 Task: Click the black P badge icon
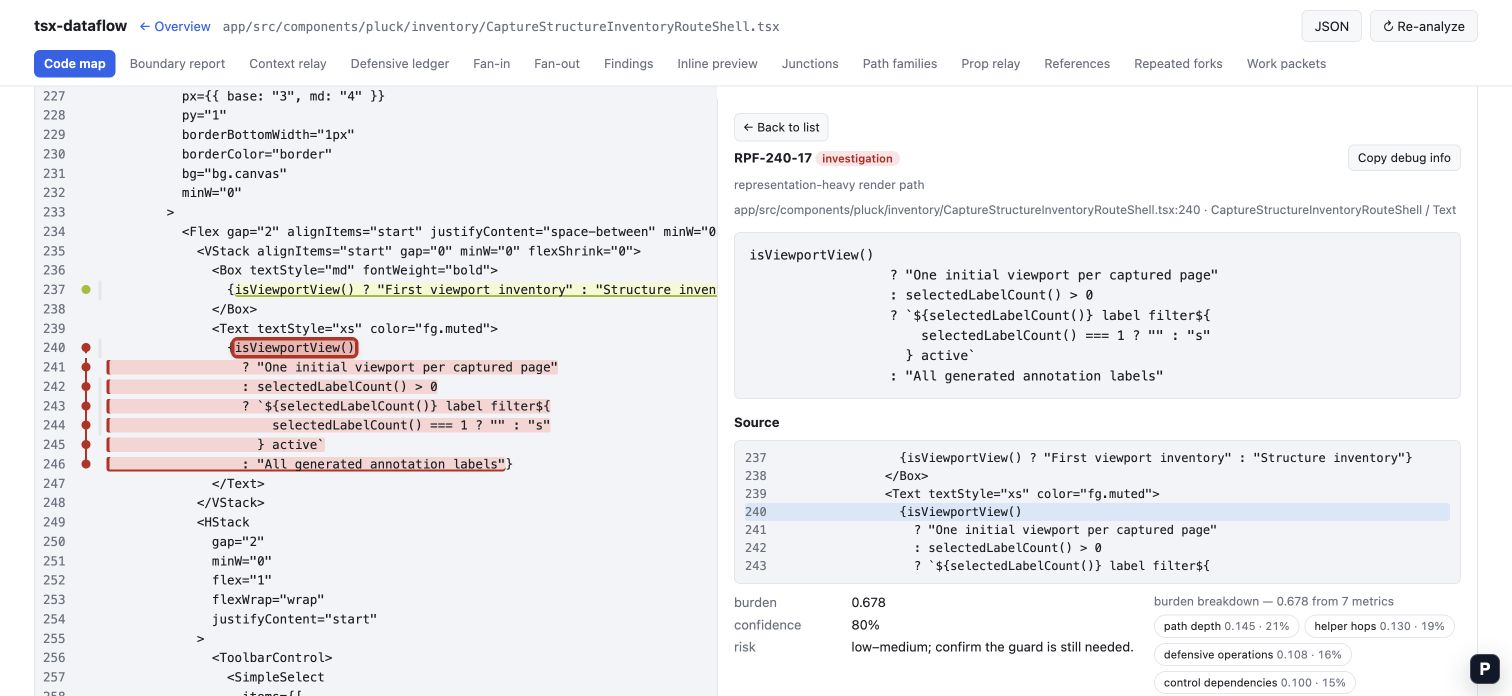(x=1485, y=669)
